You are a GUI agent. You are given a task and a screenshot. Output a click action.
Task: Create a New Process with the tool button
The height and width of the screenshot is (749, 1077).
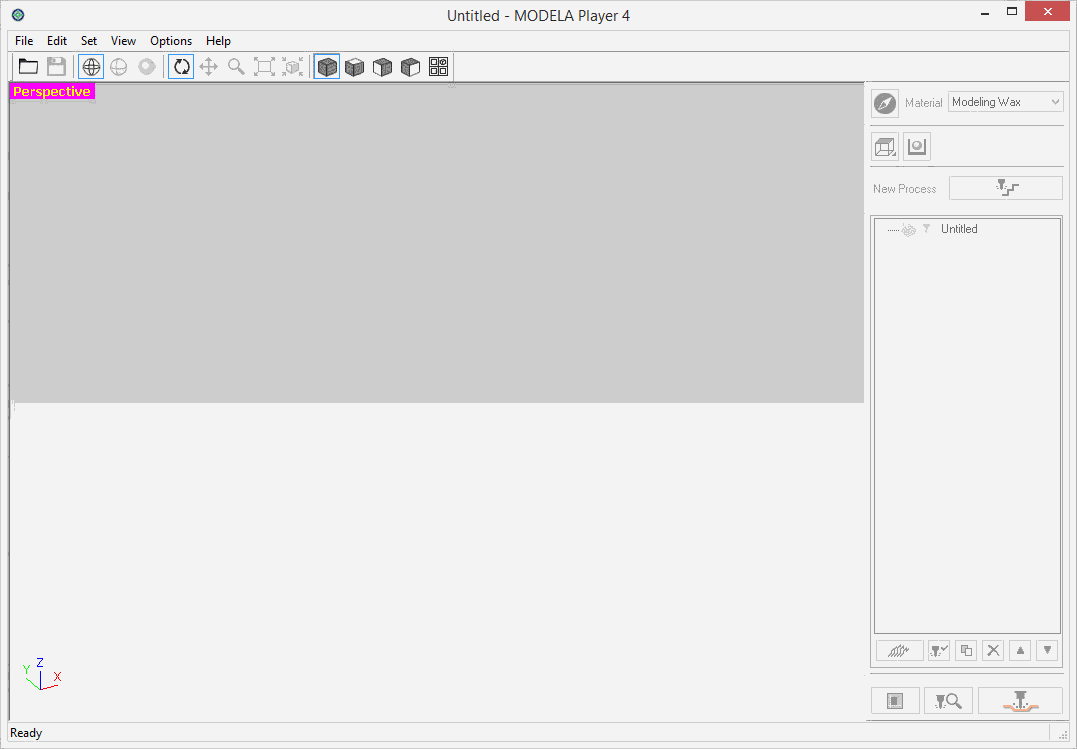tap(1006, 188)
